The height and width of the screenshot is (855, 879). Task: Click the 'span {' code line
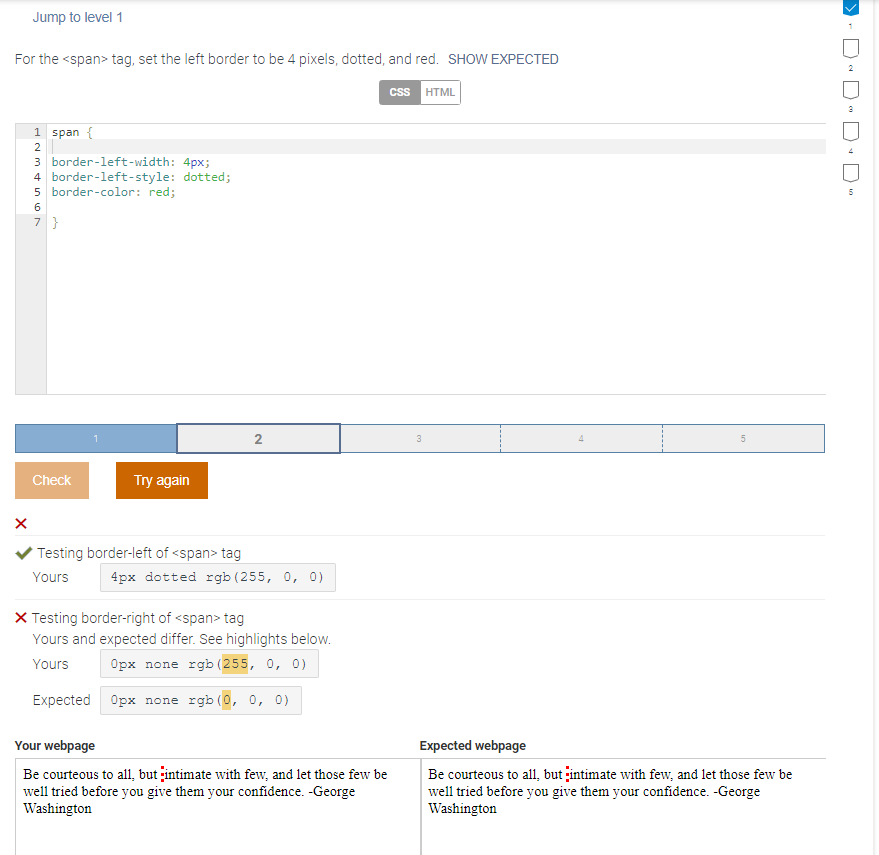point(72,132)
